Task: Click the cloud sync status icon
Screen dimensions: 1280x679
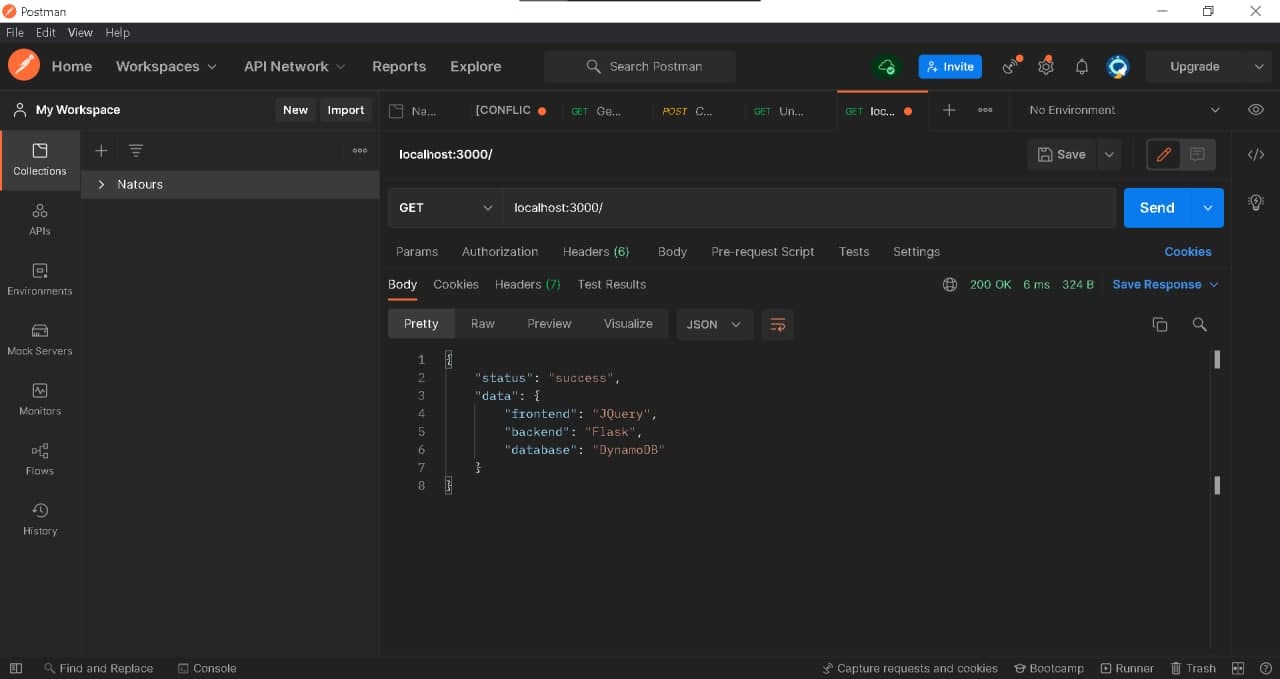Action: click(x=887, y=66)
